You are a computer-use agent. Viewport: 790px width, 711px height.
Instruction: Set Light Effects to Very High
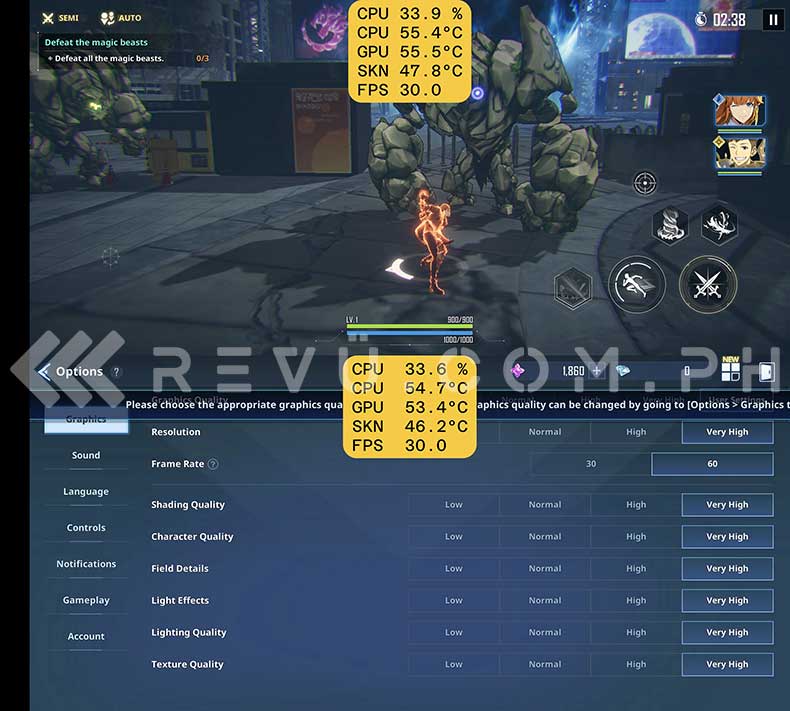728,600
